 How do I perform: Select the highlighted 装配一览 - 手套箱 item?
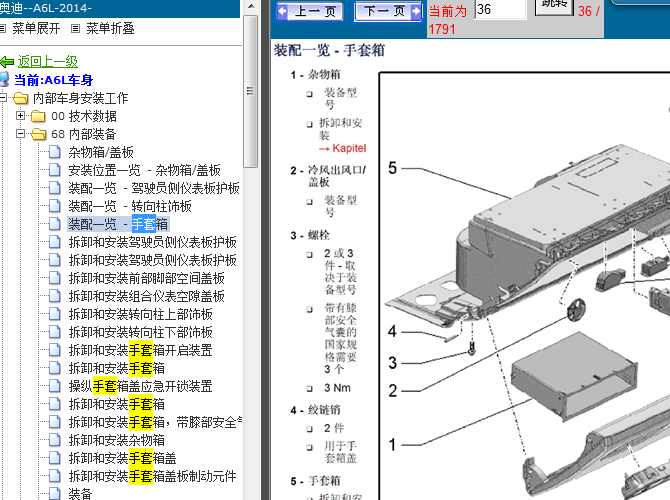point(118,224)
